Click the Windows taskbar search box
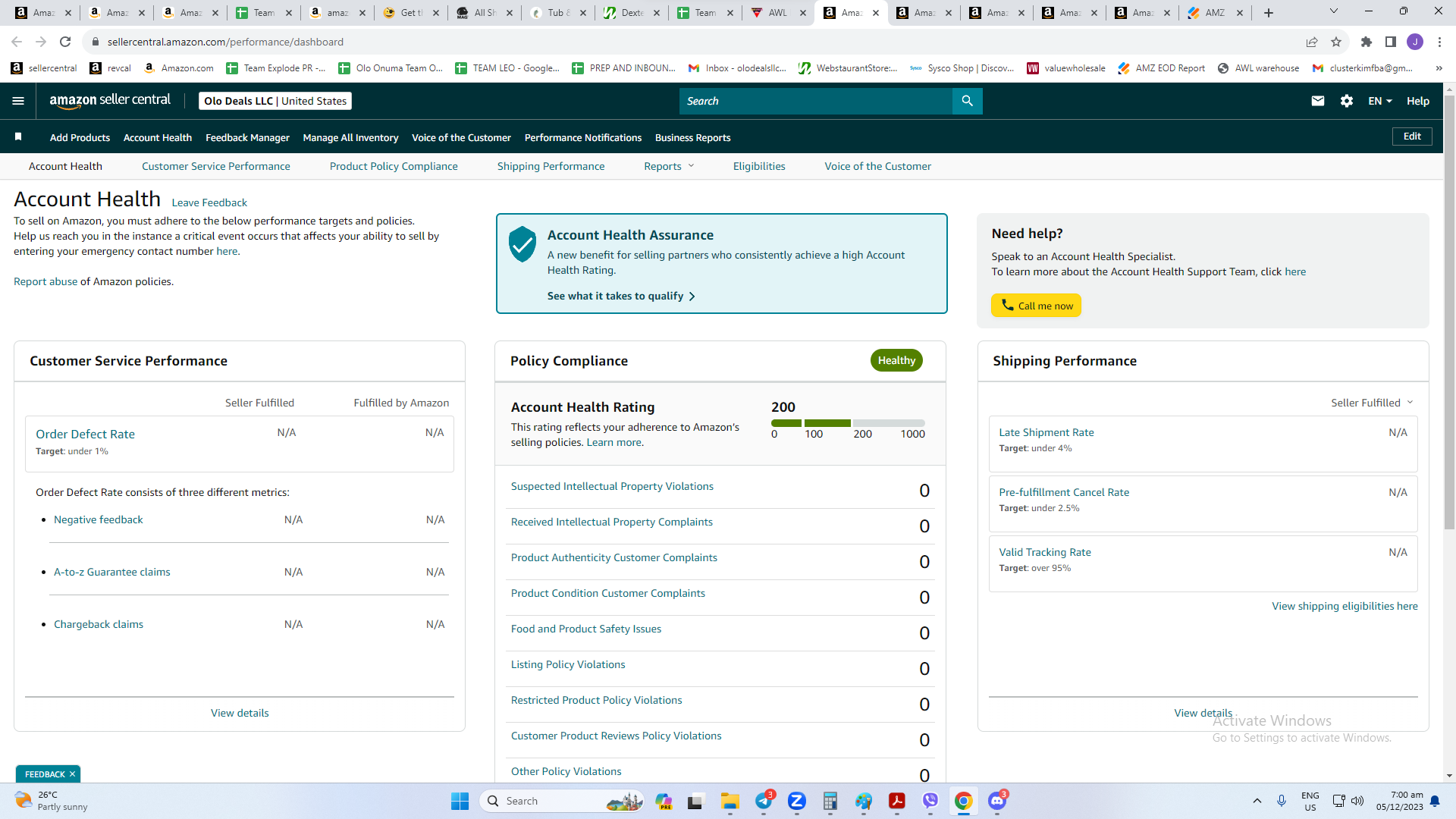This screenshot has width=1456, height=819. coord(562,801)
